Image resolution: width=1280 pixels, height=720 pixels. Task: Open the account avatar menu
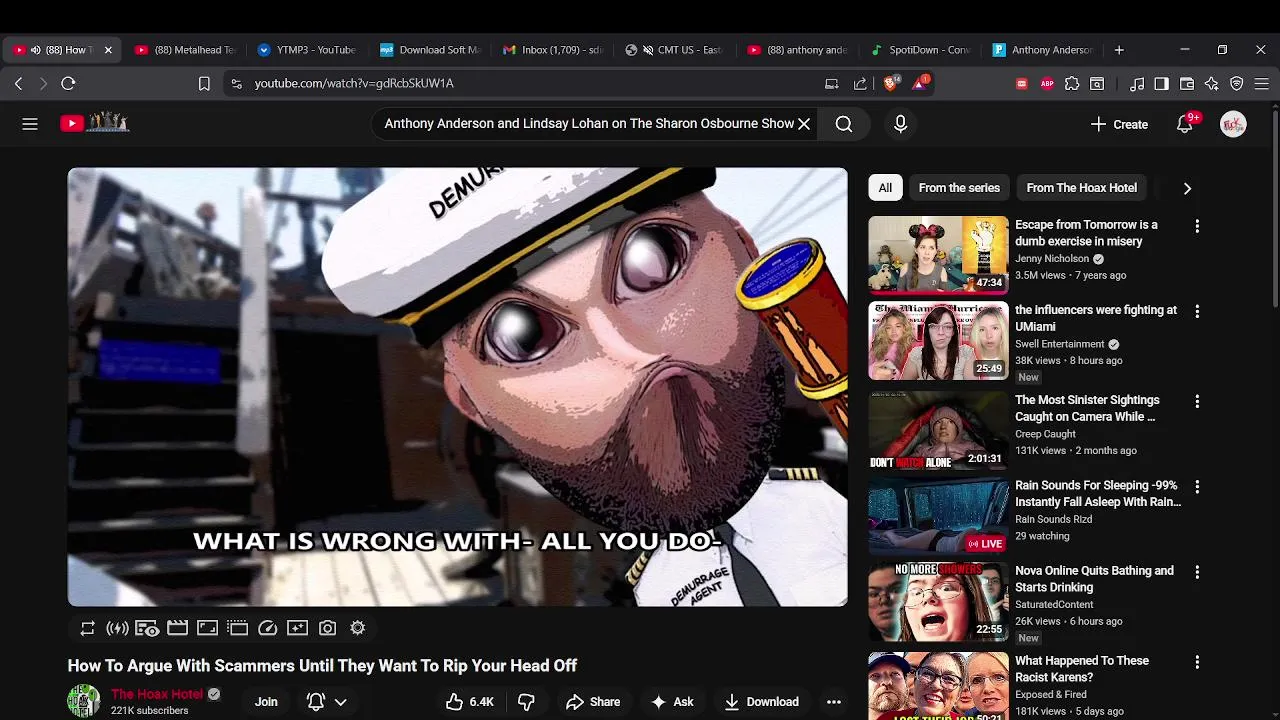point(1233,124)
